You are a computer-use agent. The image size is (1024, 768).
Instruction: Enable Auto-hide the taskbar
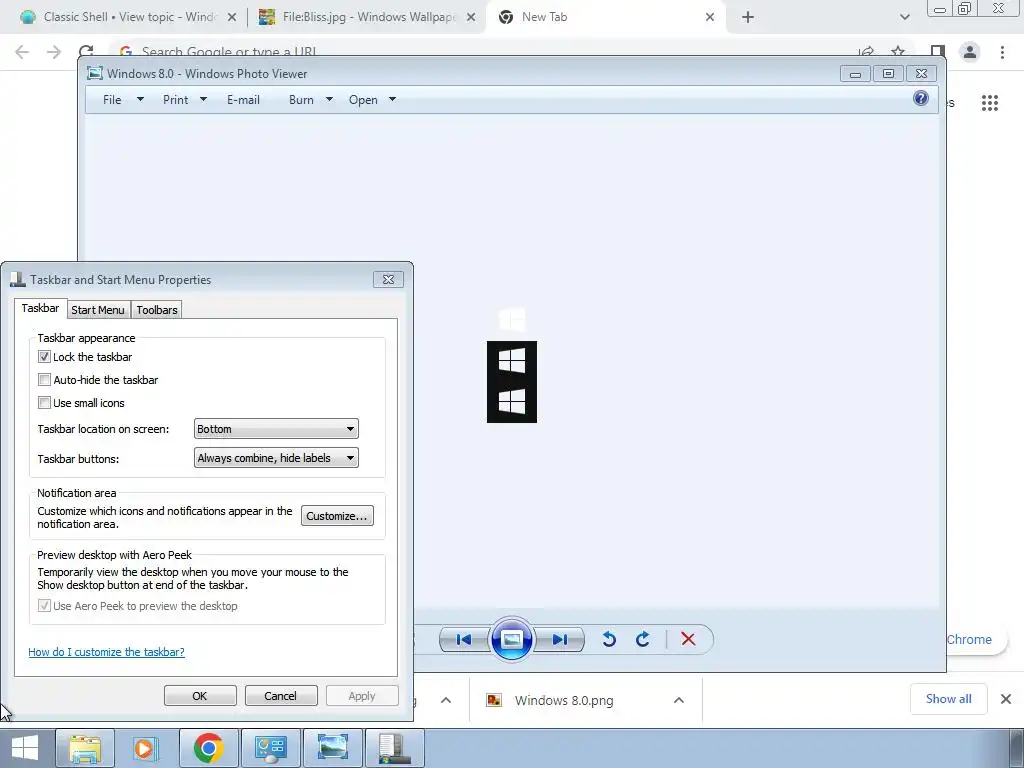44,379
